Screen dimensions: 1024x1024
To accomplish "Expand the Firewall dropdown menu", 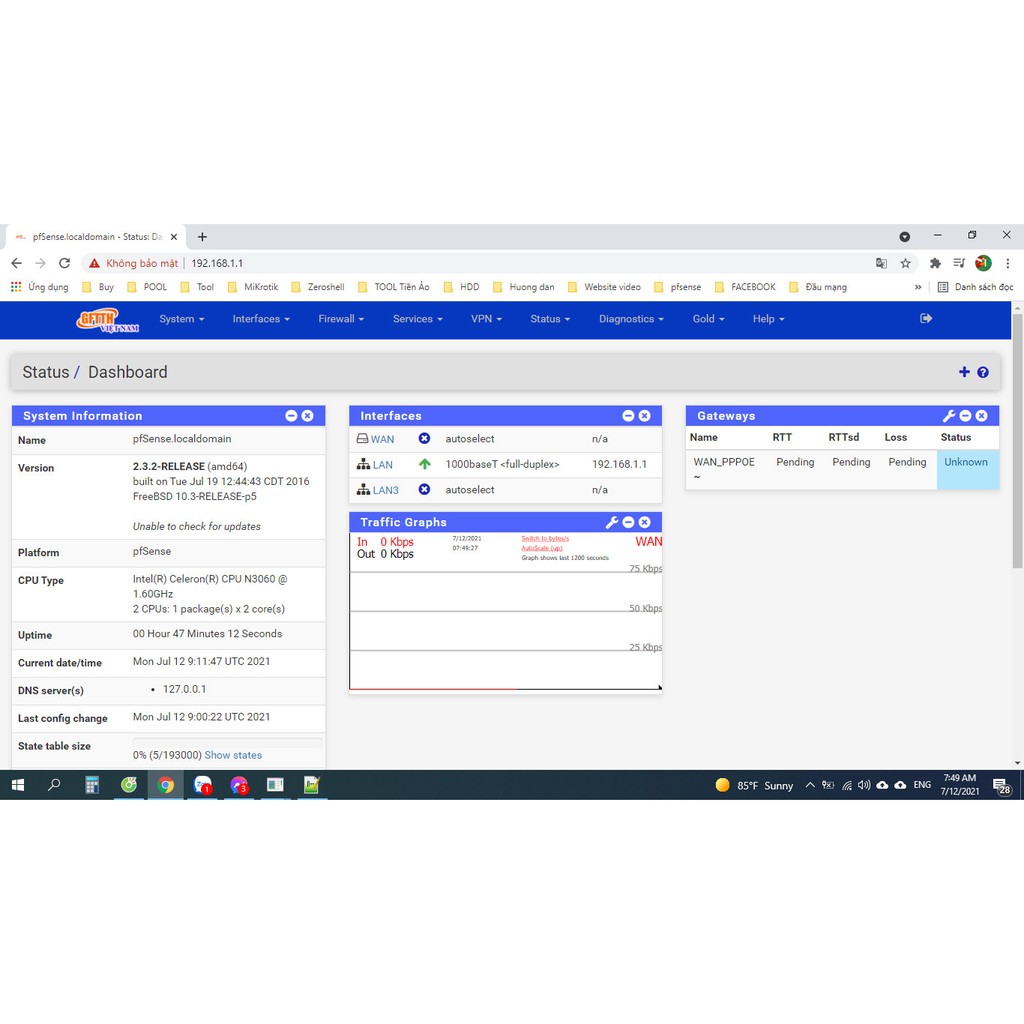I will click(341, 319).
